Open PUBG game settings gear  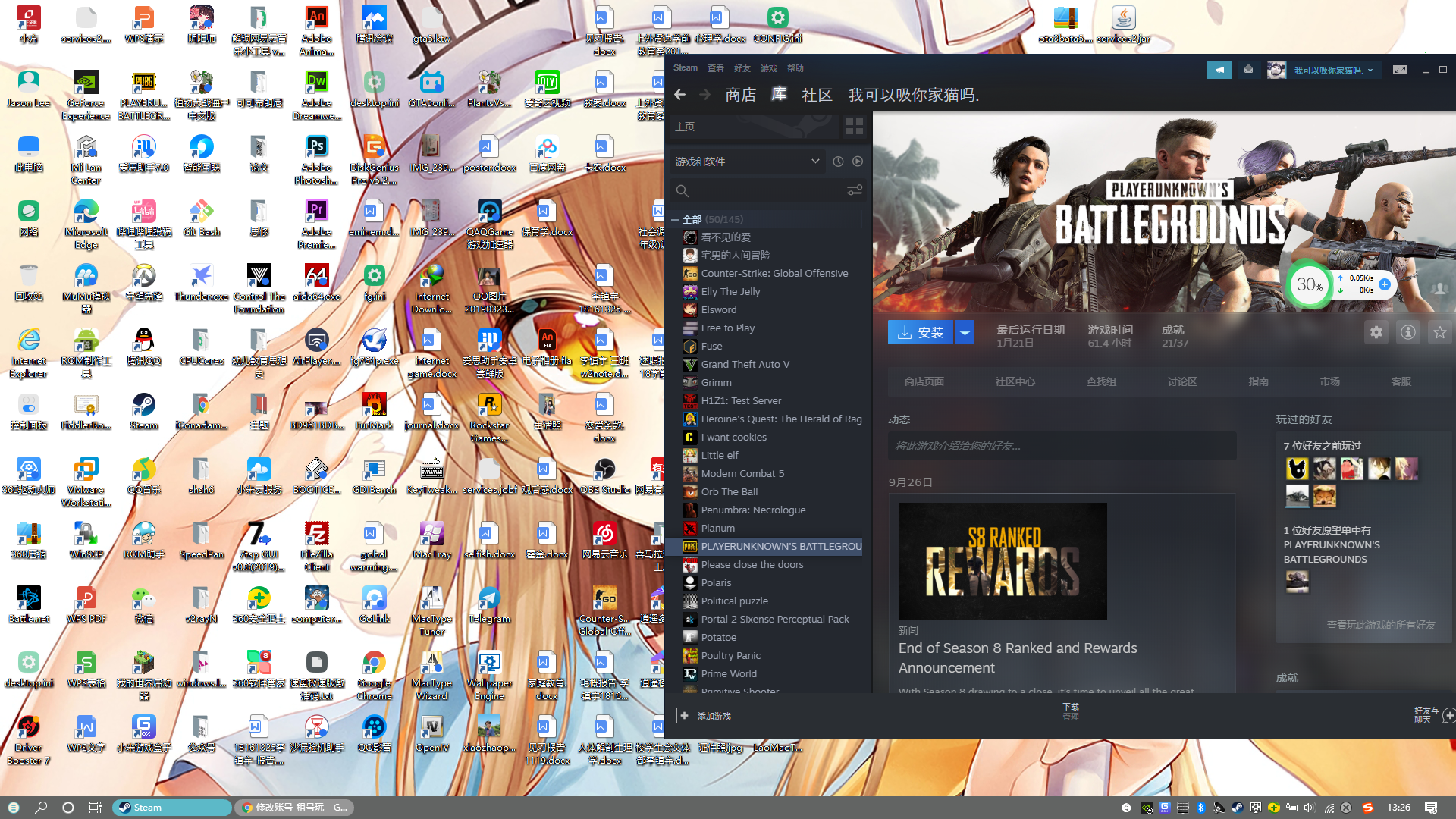click(x=1376, y=332)
